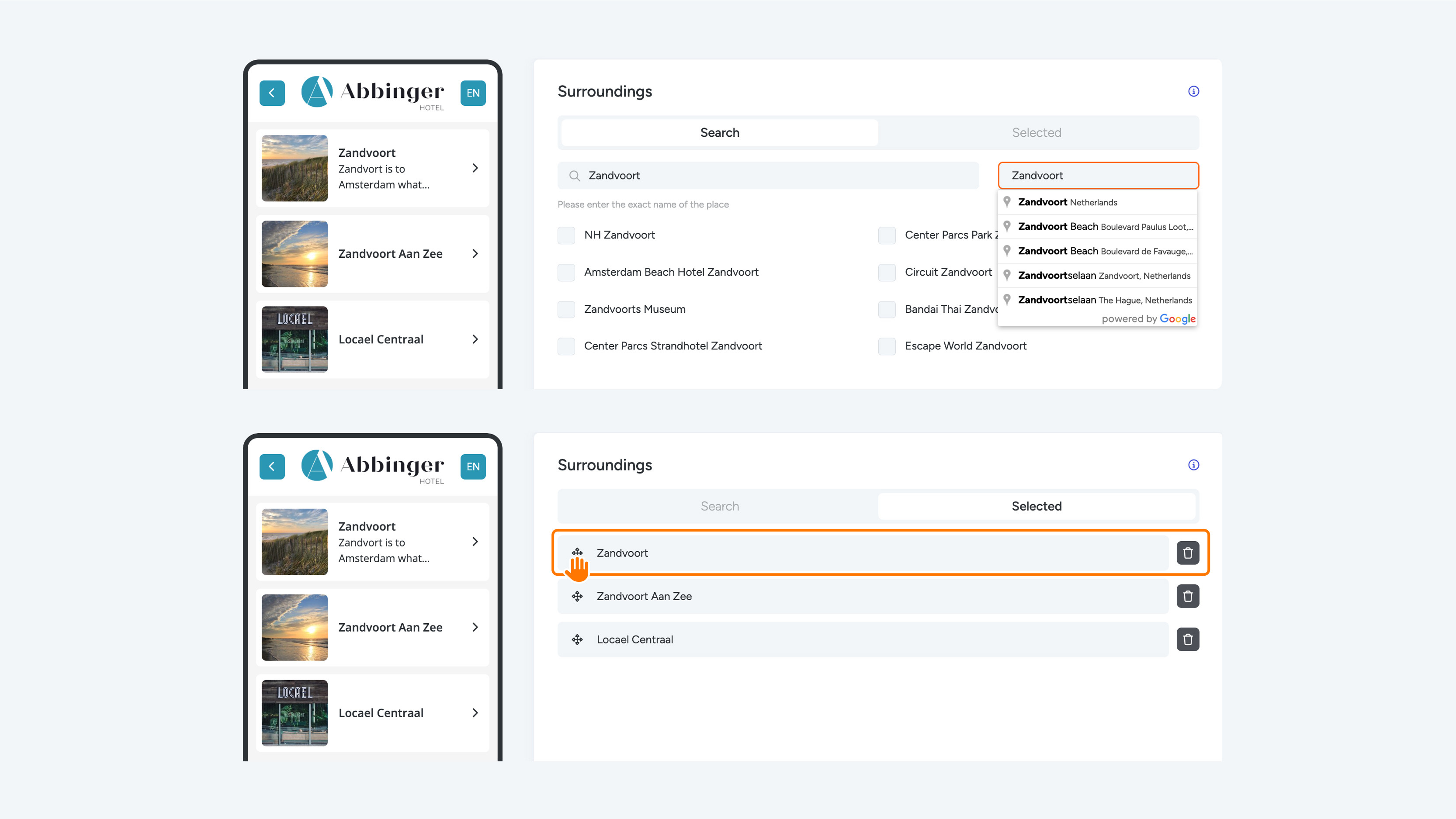This screenshot has height=819, width=1456.
Task: Select Zandvoort Beach Boulevard Paulus Loot suggestion
Action: (x=1097, y=227)
